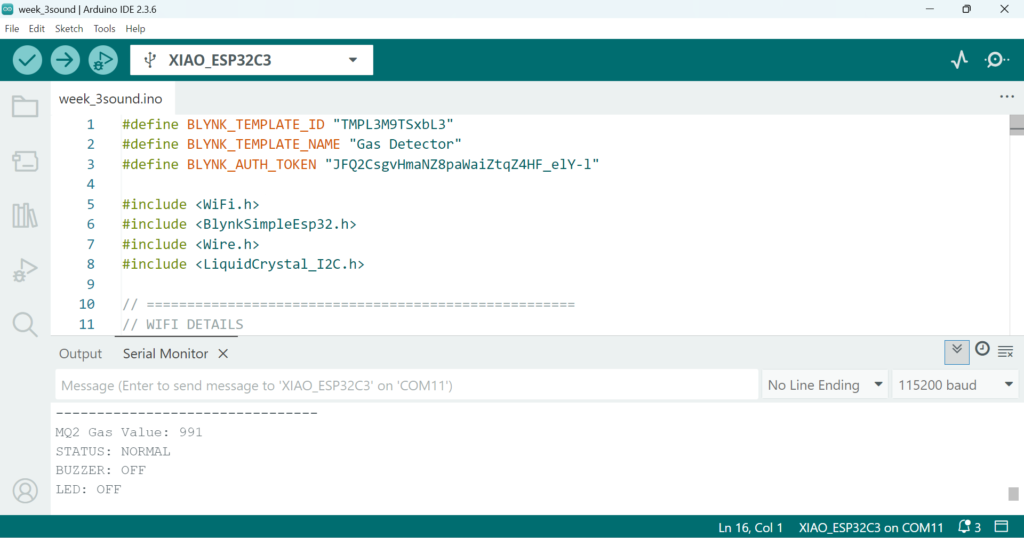Open the File menu

coord(12,29)
